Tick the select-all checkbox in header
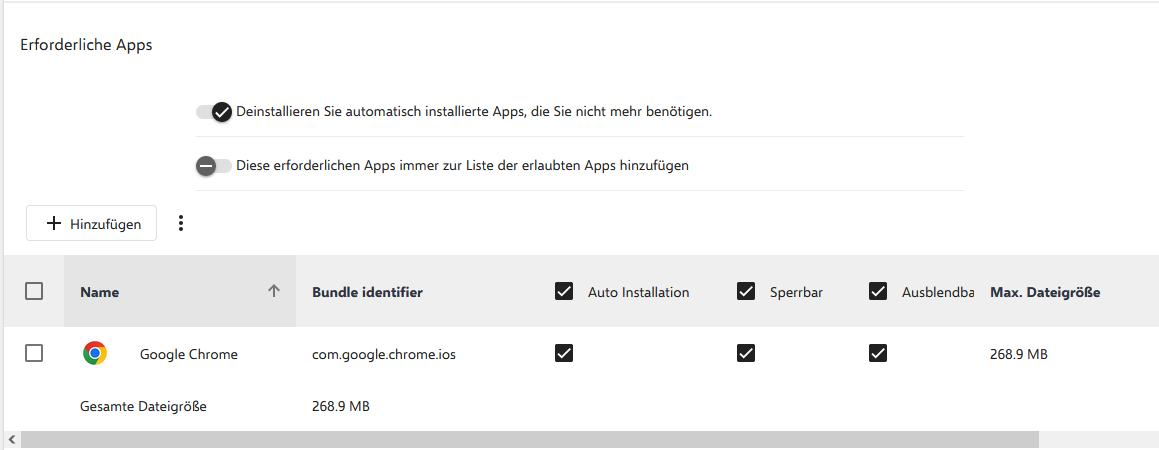The width and height of the screenshot is (1159, 450). 34,291
